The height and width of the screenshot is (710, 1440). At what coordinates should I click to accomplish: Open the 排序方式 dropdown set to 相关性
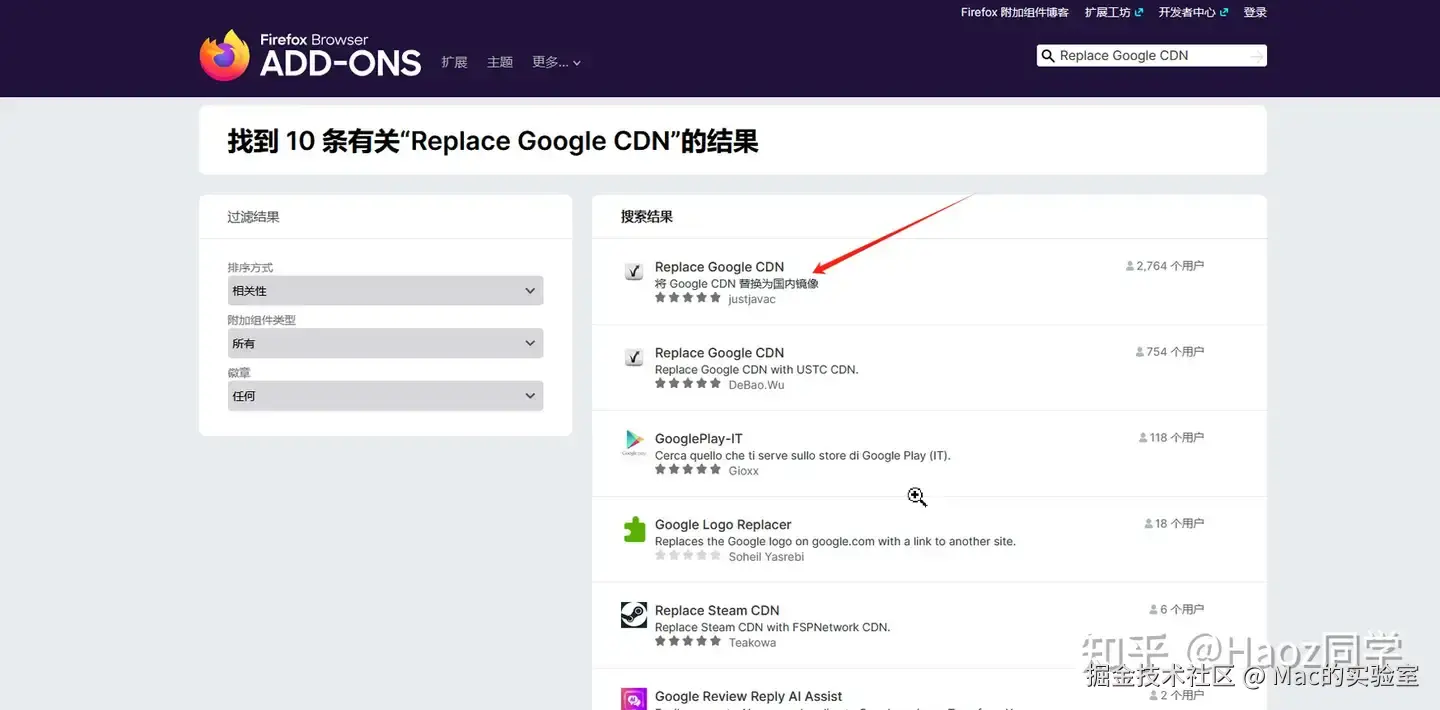coord(385,291)
